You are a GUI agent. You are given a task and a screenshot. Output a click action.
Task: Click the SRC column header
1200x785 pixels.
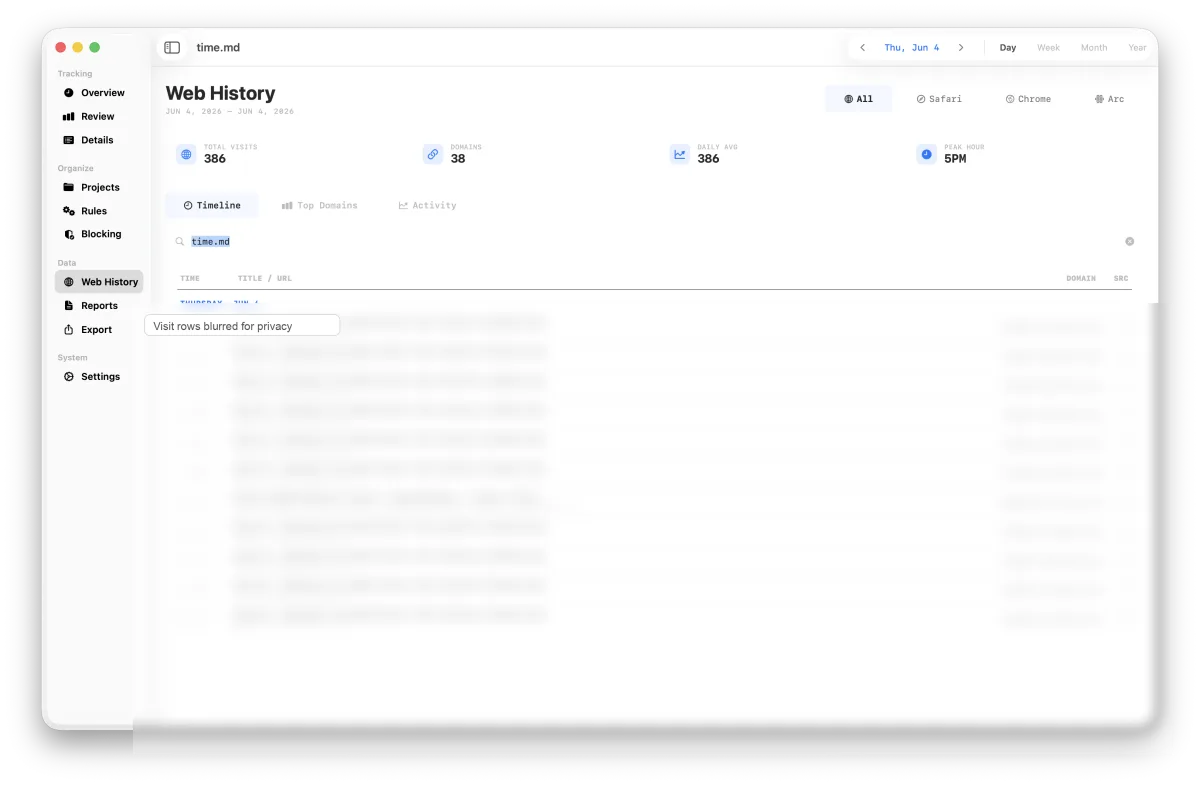[1121, 278]
